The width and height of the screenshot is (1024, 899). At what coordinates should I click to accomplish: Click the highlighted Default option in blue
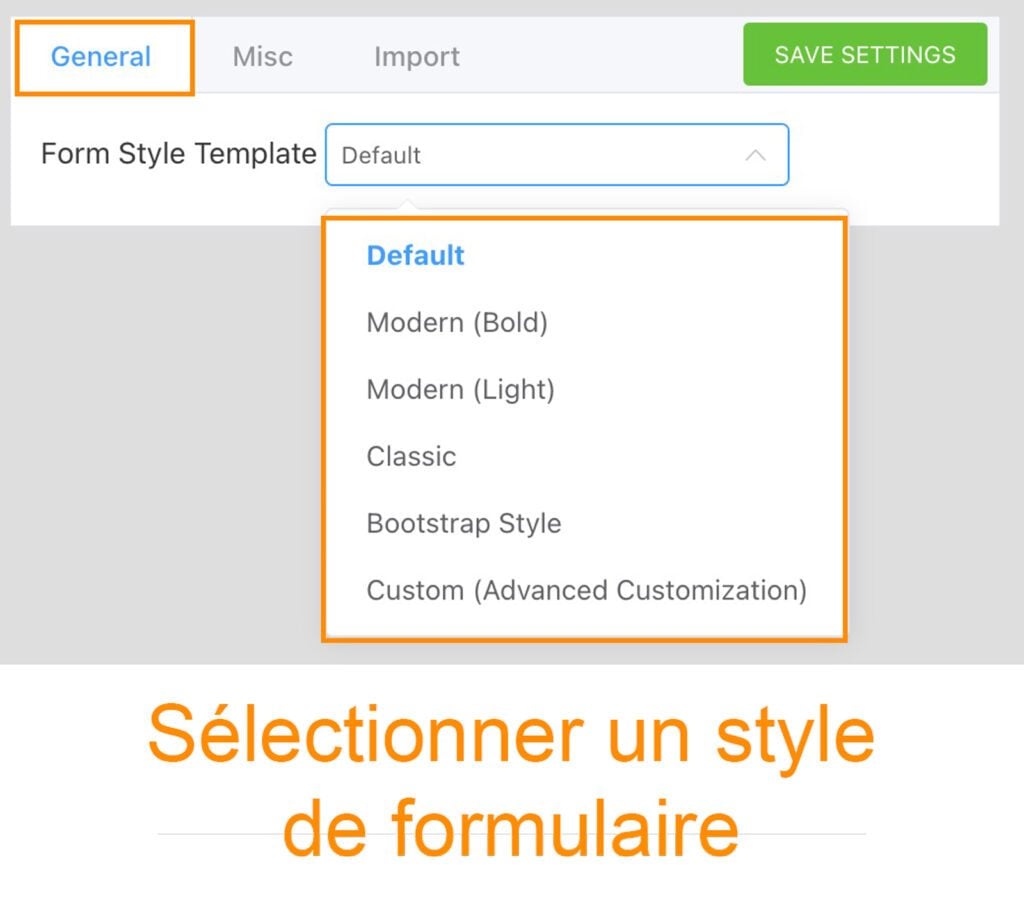click(415, 256)
